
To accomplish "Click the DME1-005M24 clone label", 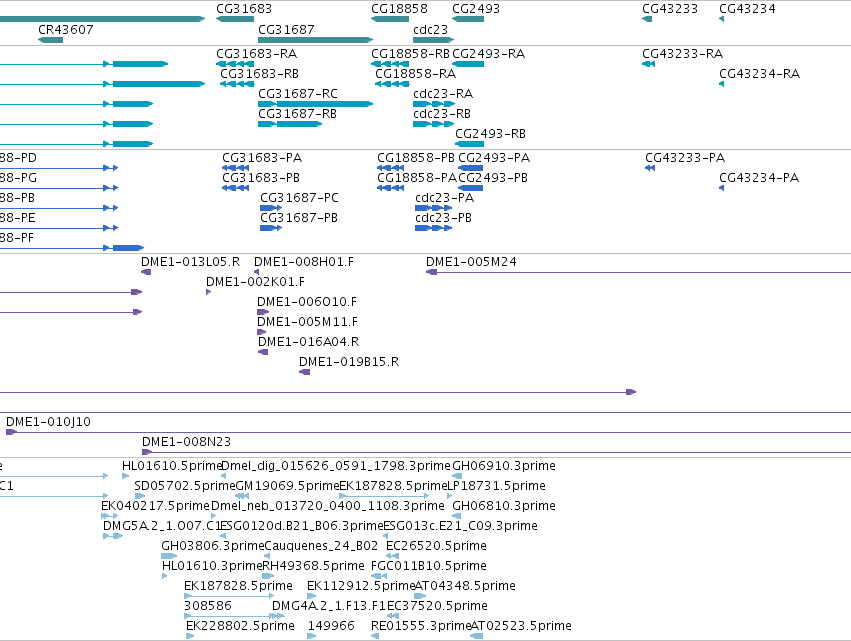I will click(471, 262).
